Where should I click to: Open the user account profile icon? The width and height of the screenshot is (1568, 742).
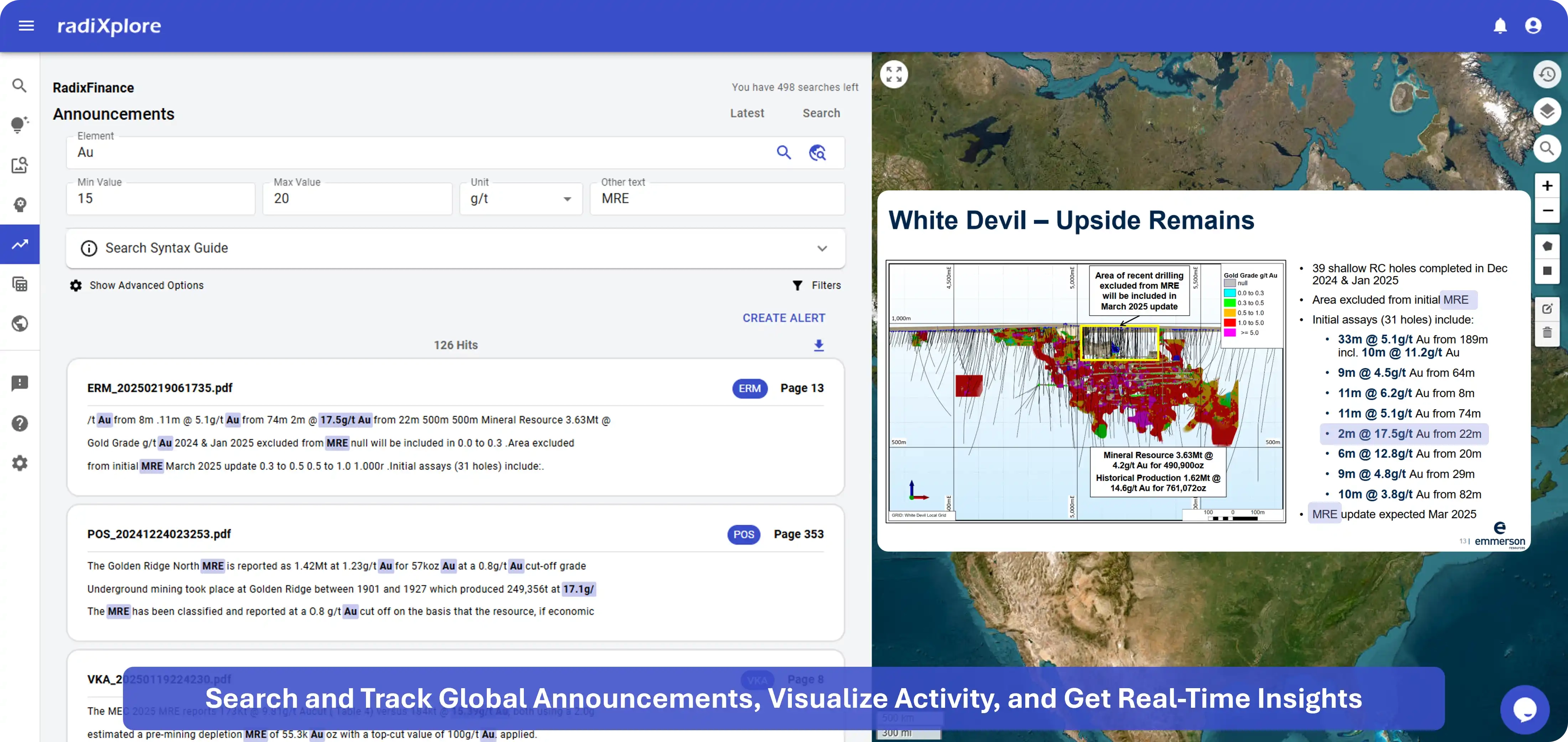tap(1533, 26)
